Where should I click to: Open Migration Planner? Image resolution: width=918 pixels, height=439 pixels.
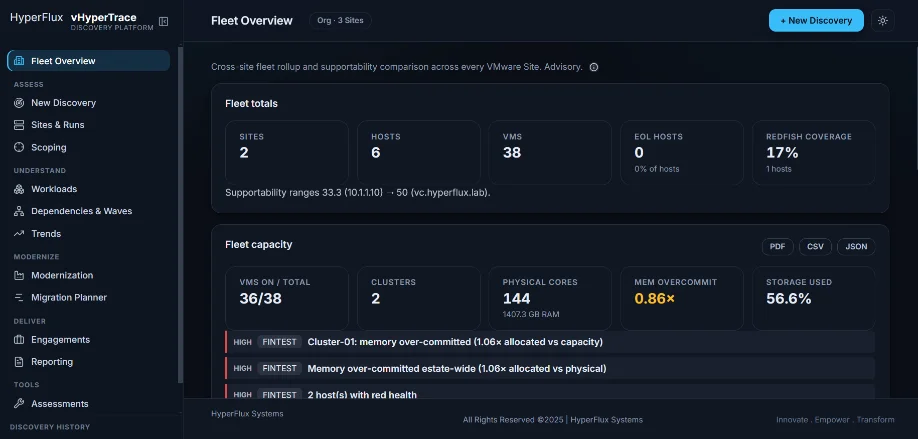tap(89, 297)
